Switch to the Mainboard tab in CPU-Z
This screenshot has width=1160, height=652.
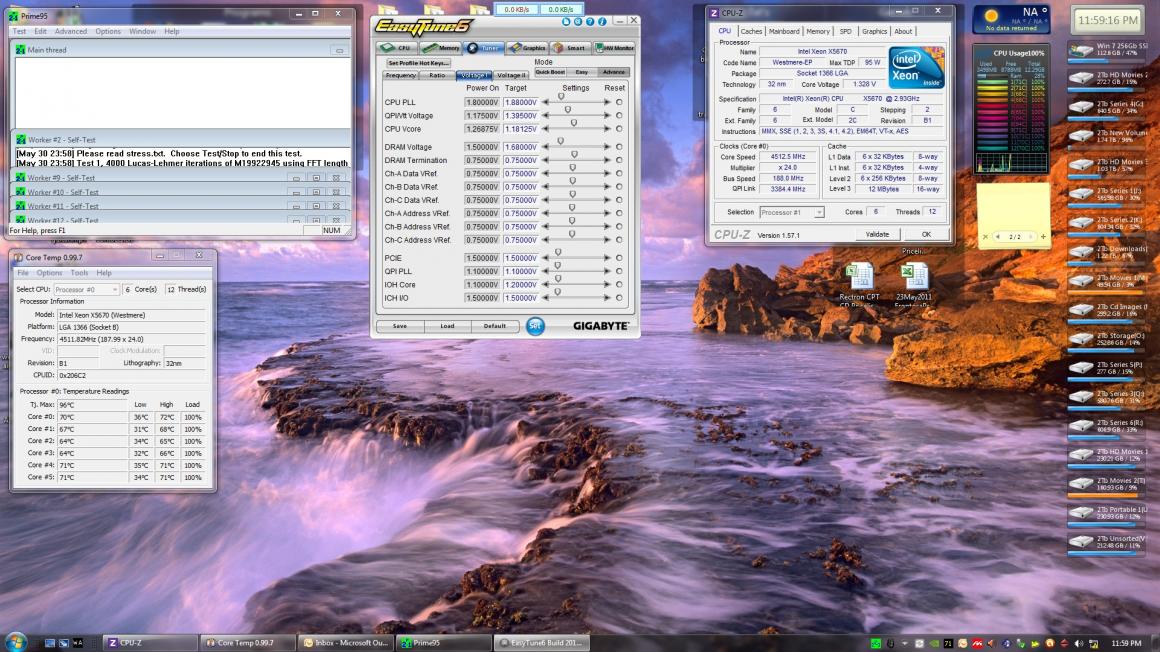click(784, 31)
